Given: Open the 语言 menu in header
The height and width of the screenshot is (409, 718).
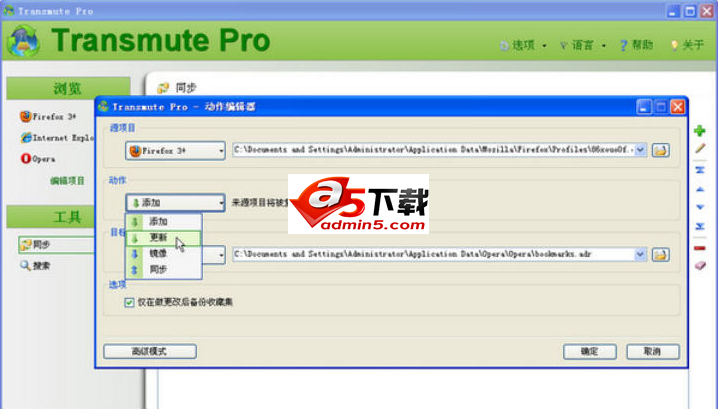Looking at the screenshot, I should click(x=582, y=45).
